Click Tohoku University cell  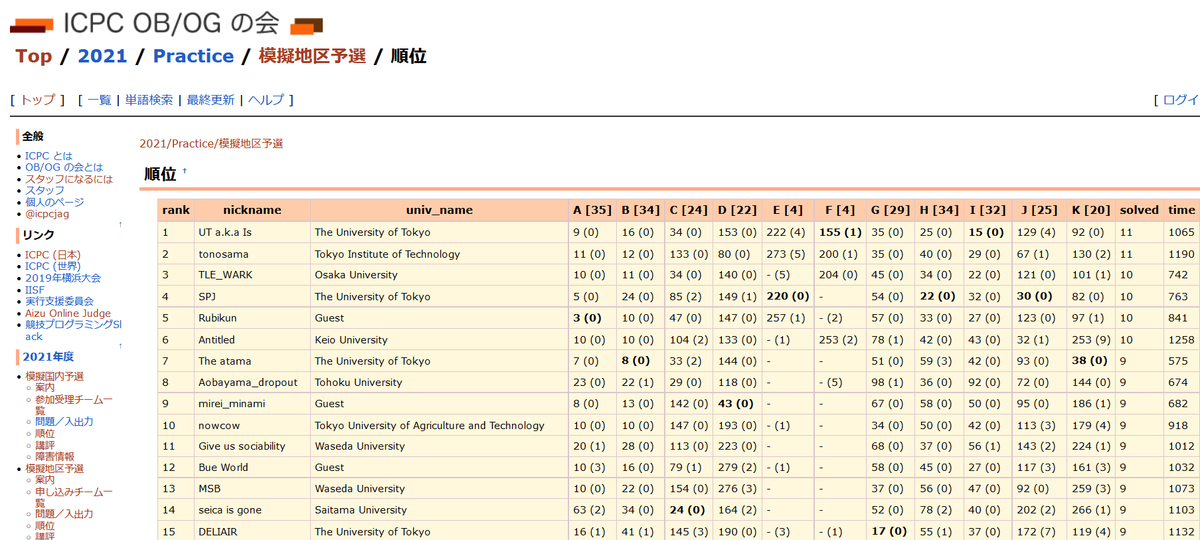(439, 383)
